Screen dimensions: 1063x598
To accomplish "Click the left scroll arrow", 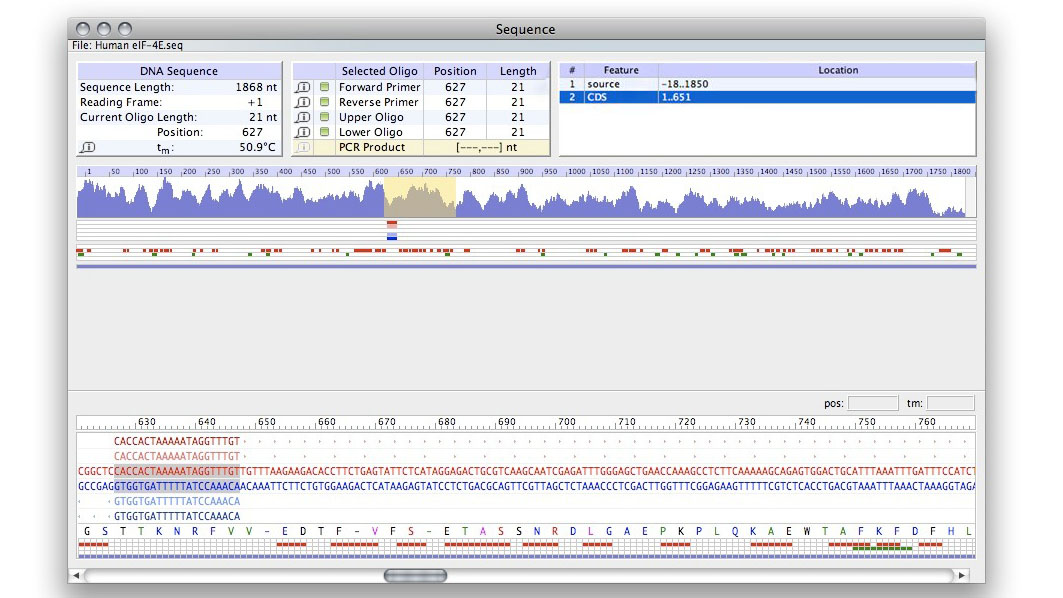I will click(x=76, y=576).
